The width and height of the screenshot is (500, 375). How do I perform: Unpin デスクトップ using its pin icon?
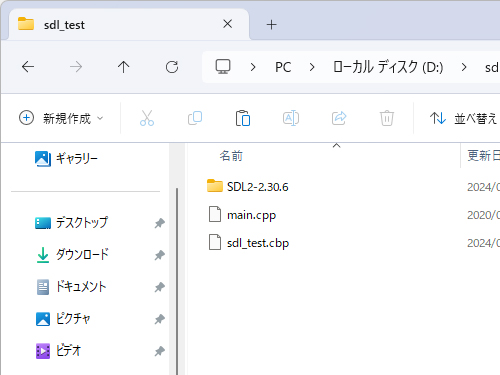(160, 223)
